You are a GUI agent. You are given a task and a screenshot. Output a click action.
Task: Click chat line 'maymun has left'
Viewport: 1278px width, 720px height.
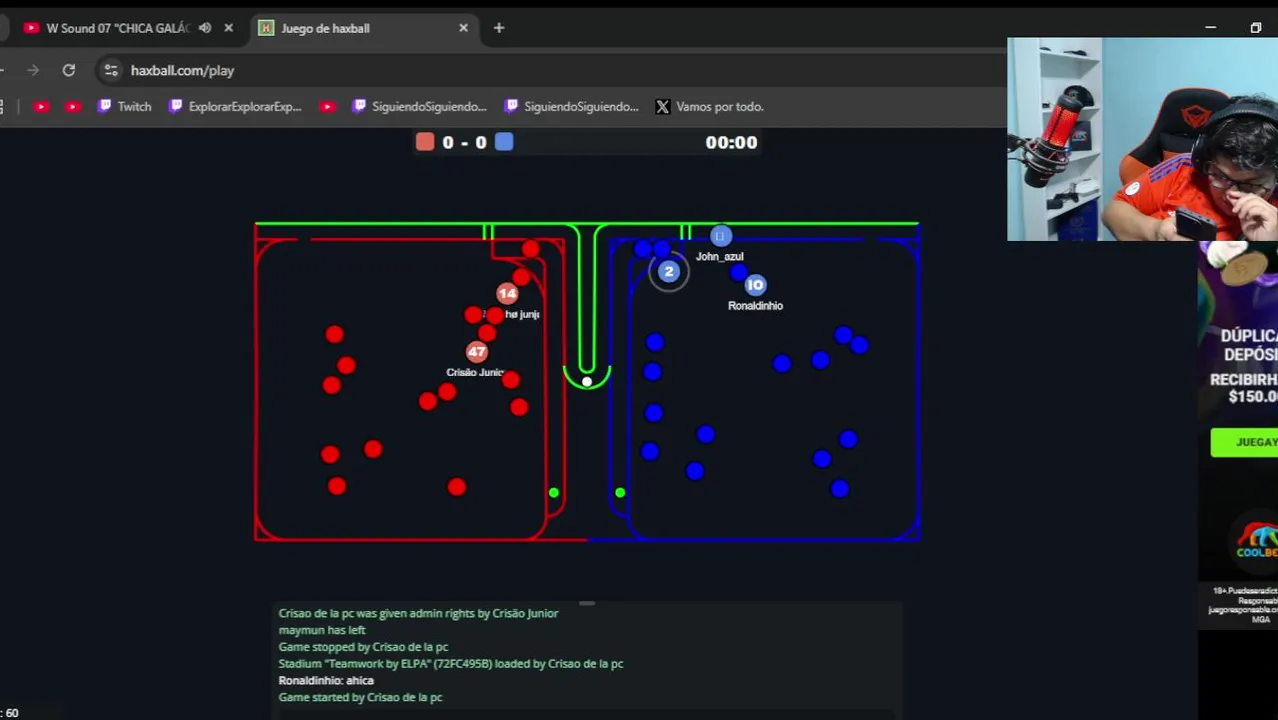pyautogui.click(x=322, y=630)
